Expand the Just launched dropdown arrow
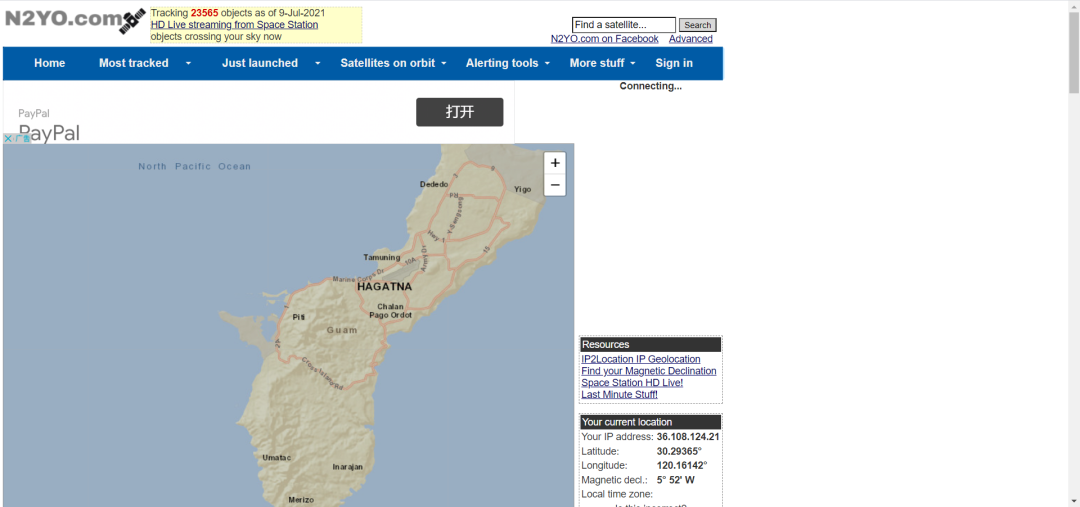 pos(318,63)
